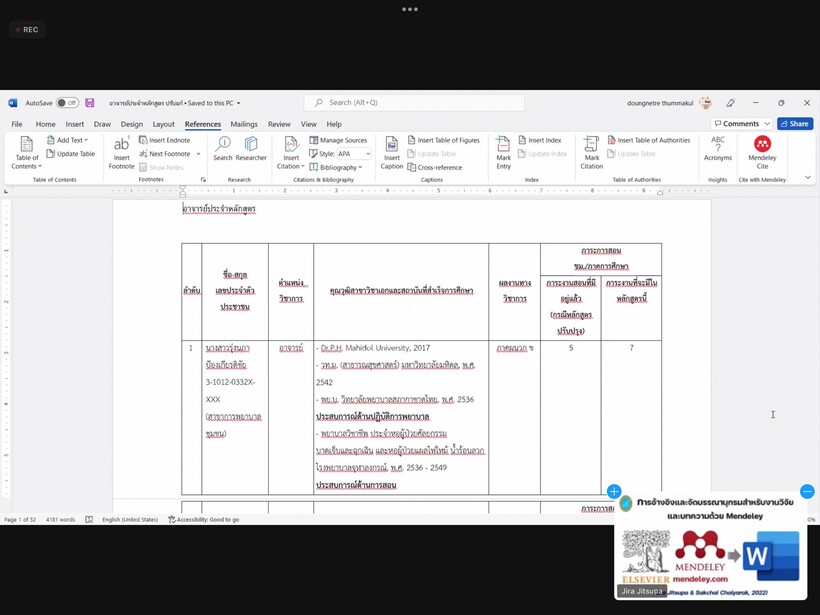Click Update Table in Table of Contents group

coord(71,154)
